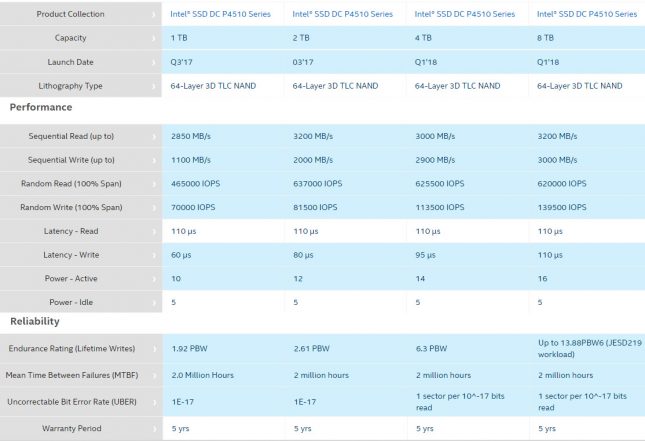Expand the Warranty Period row chevron
Image resolution: width=645 pixels, height=441 pixels.
[154, 429]
